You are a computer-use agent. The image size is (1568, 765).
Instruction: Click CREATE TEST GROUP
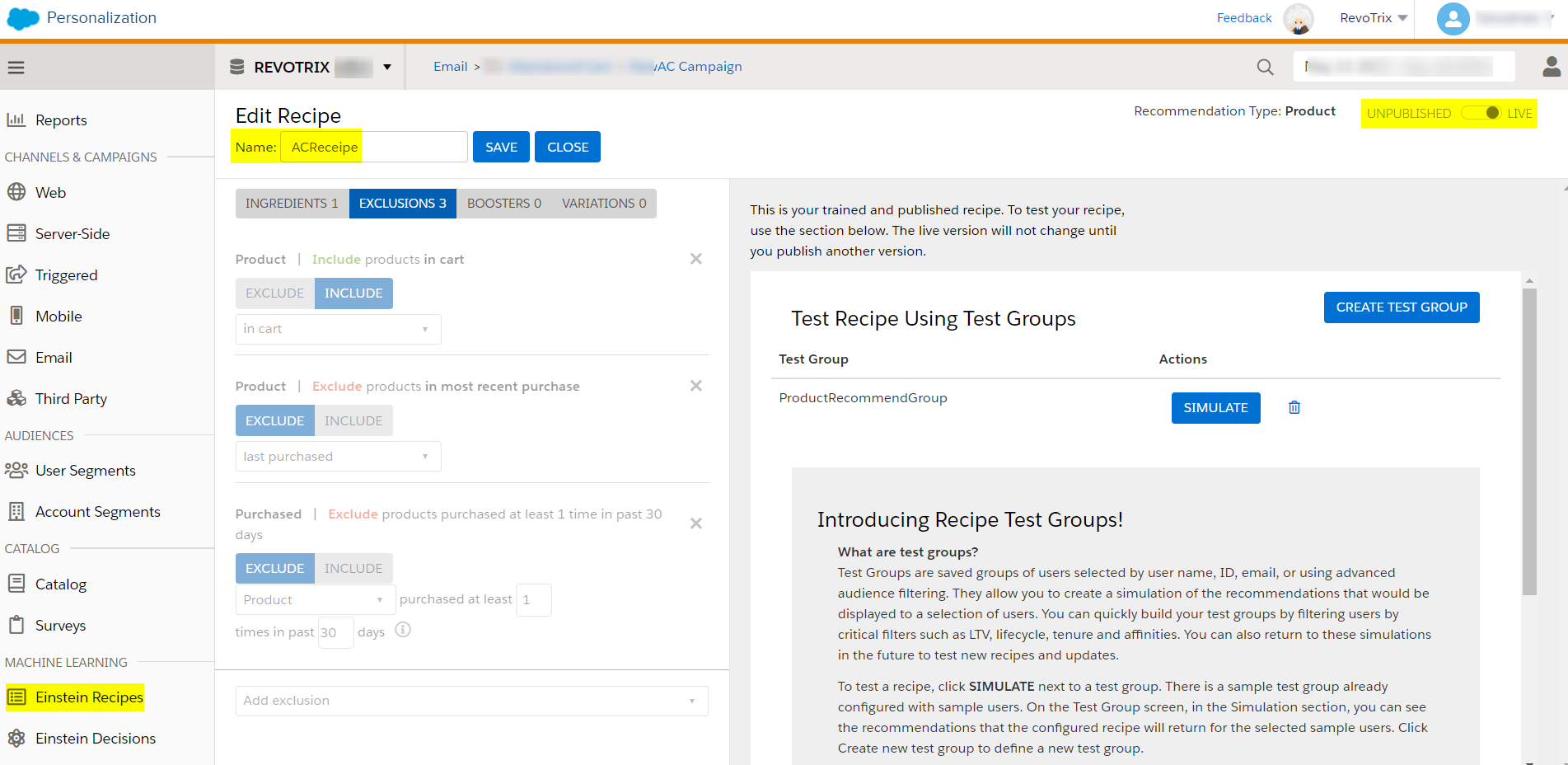pyautogui.click(x=1402, y=307)
